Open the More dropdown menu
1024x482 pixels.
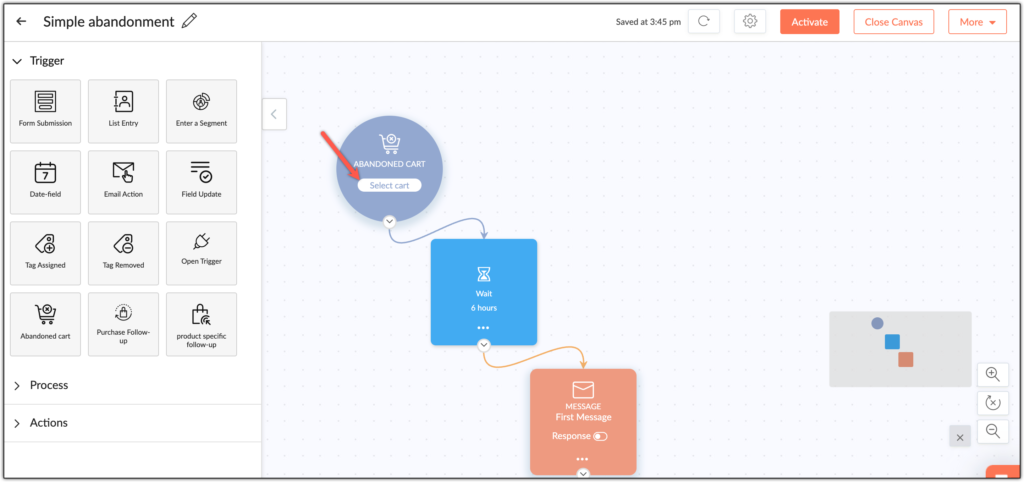[x=977, y=22]
